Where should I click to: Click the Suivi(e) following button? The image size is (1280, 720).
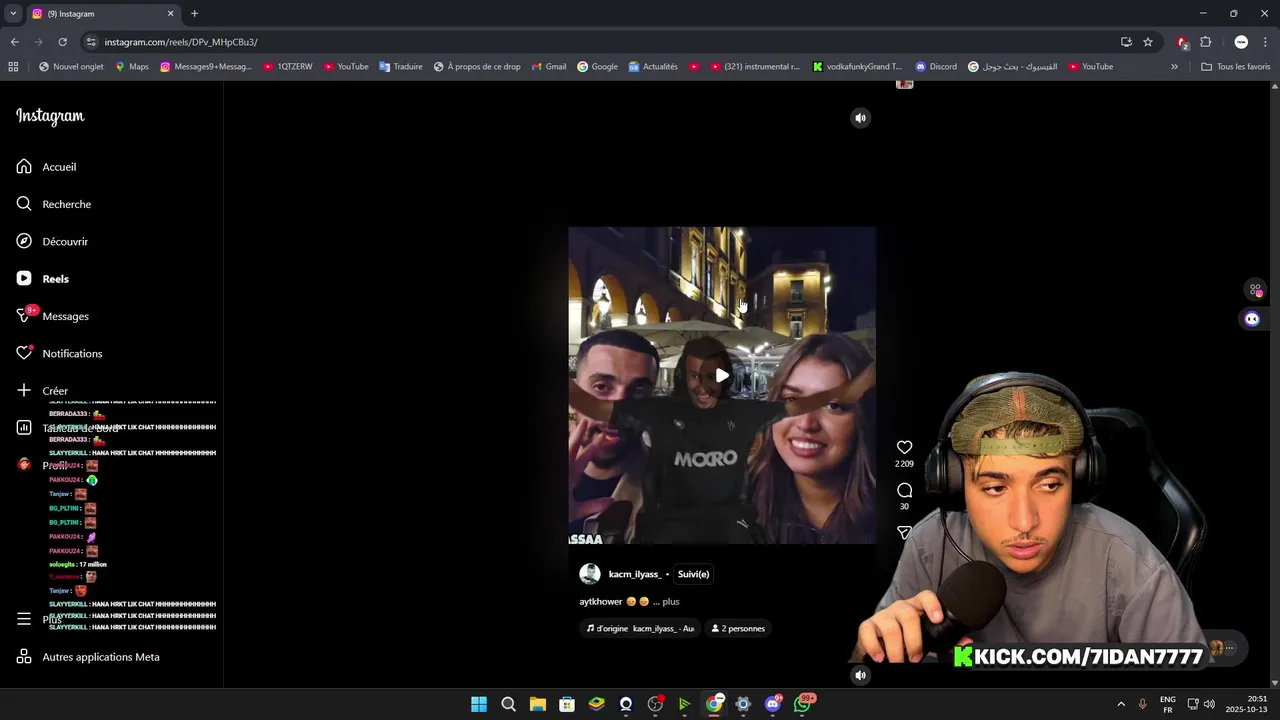pos(693,574)
